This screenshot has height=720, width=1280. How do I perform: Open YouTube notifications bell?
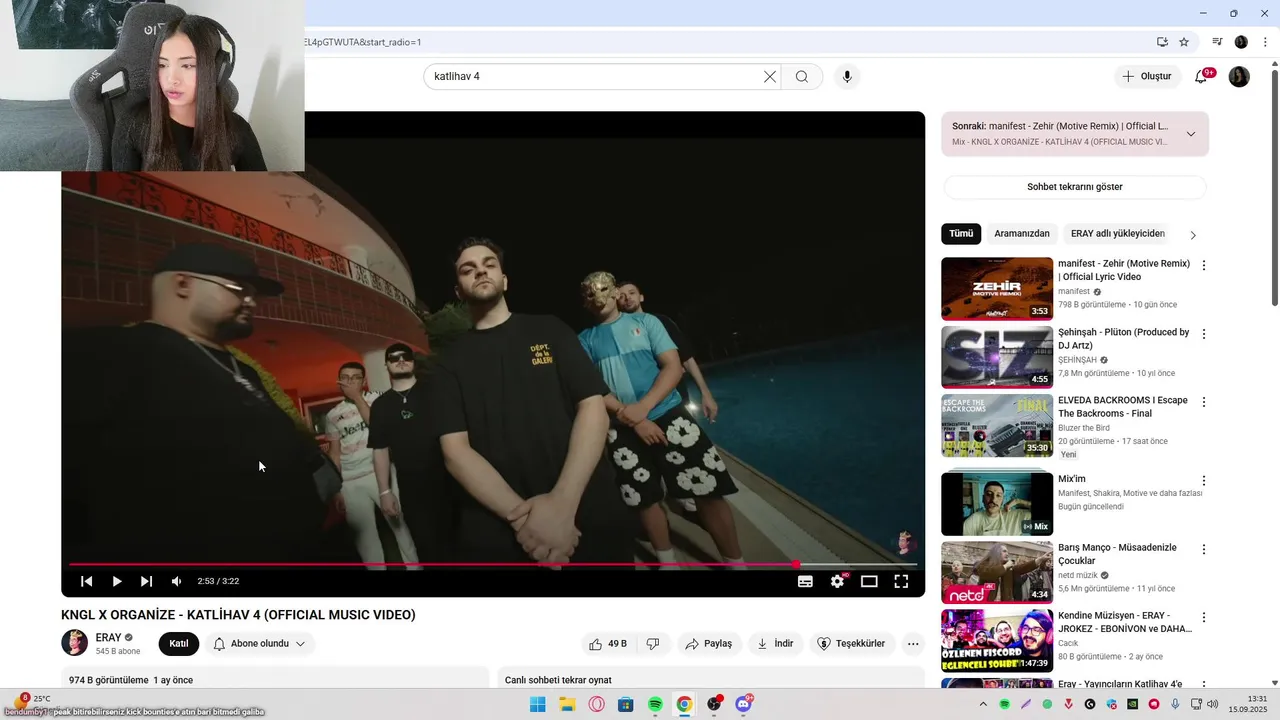pyautogui.click(x=1202, y=76)
